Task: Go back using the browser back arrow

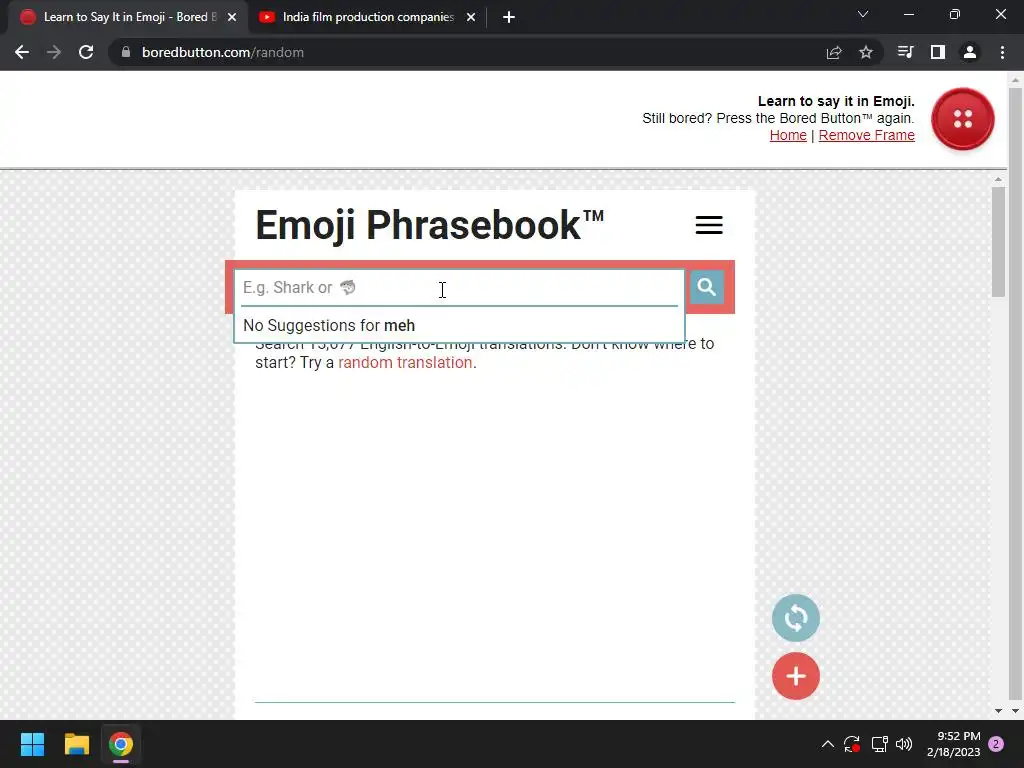Action: click(22, 52)
